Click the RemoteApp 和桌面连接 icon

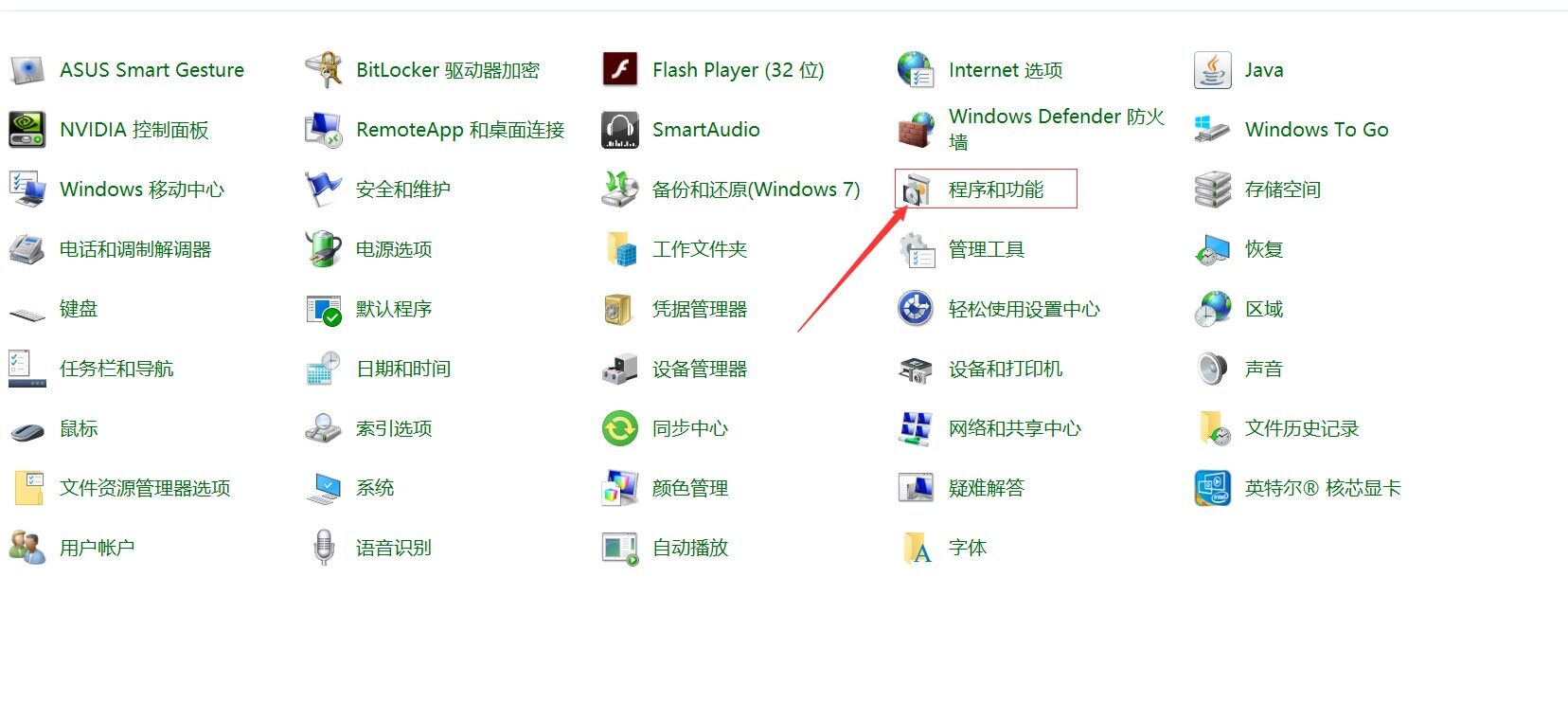pyautogui.click(x=324, y=130)
